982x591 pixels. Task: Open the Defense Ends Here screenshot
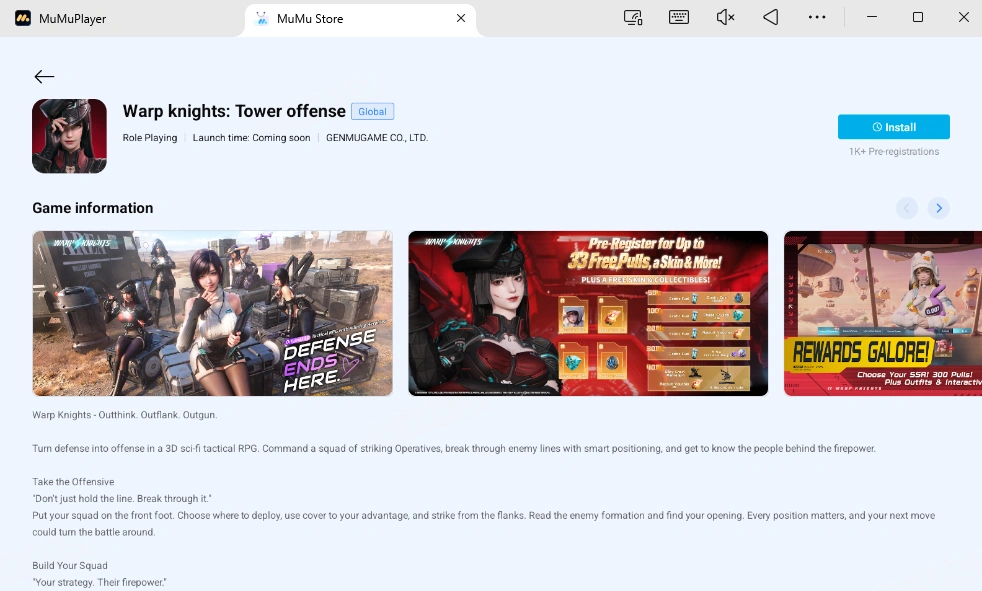coord(213,313)
